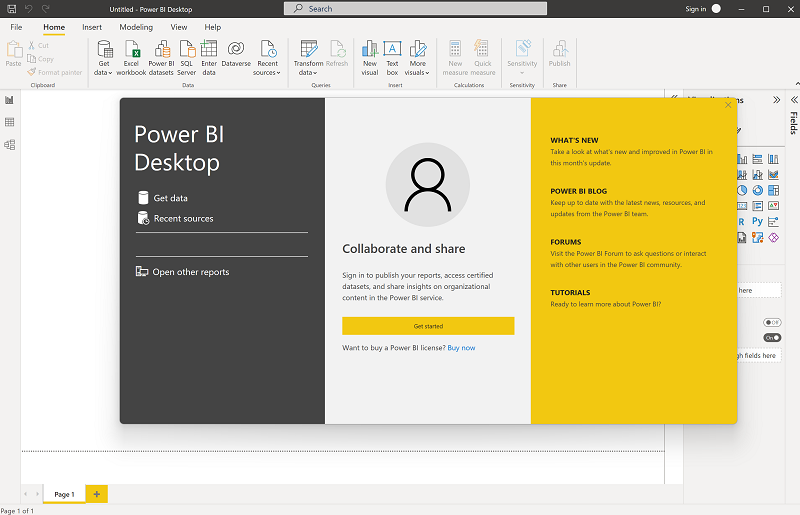The width and height of the screenshot is (800, 515).
Task: Switch to the Modeling ribbon tab
Action: 136,27
